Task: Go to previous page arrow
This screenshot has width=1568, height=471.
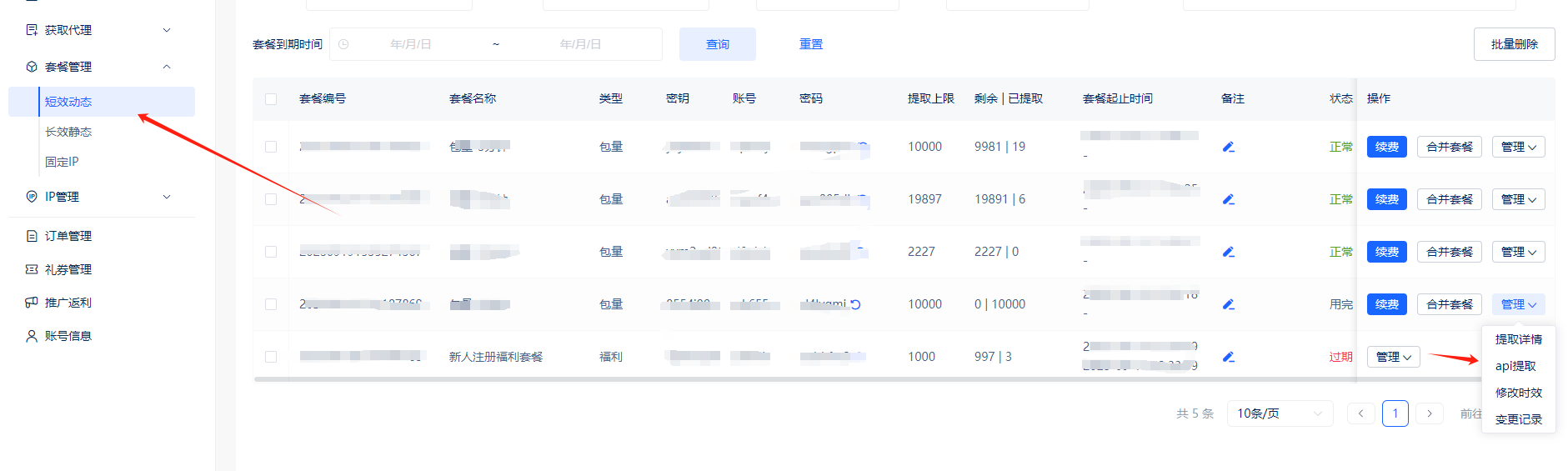Action: coord(1361,413)
